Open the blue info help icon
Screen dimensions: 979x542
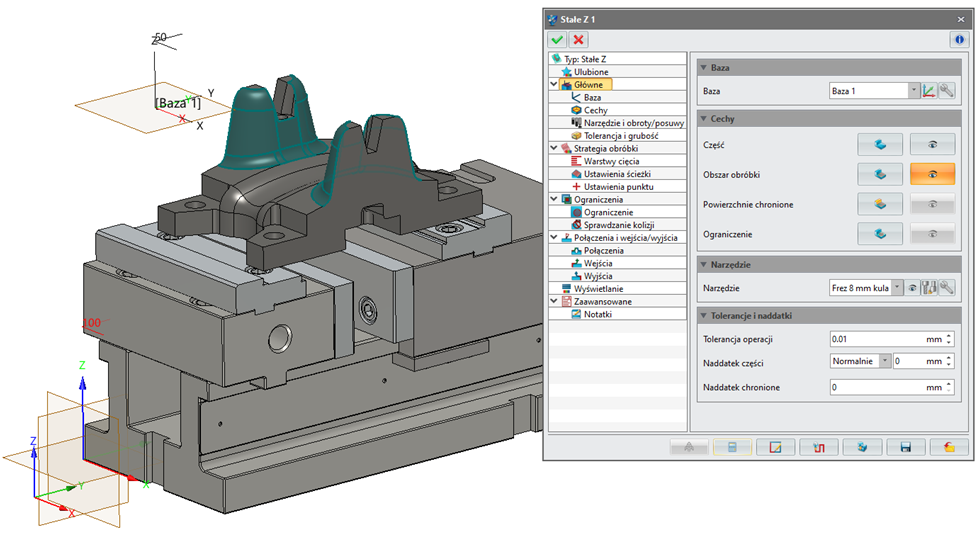[959, 40]
